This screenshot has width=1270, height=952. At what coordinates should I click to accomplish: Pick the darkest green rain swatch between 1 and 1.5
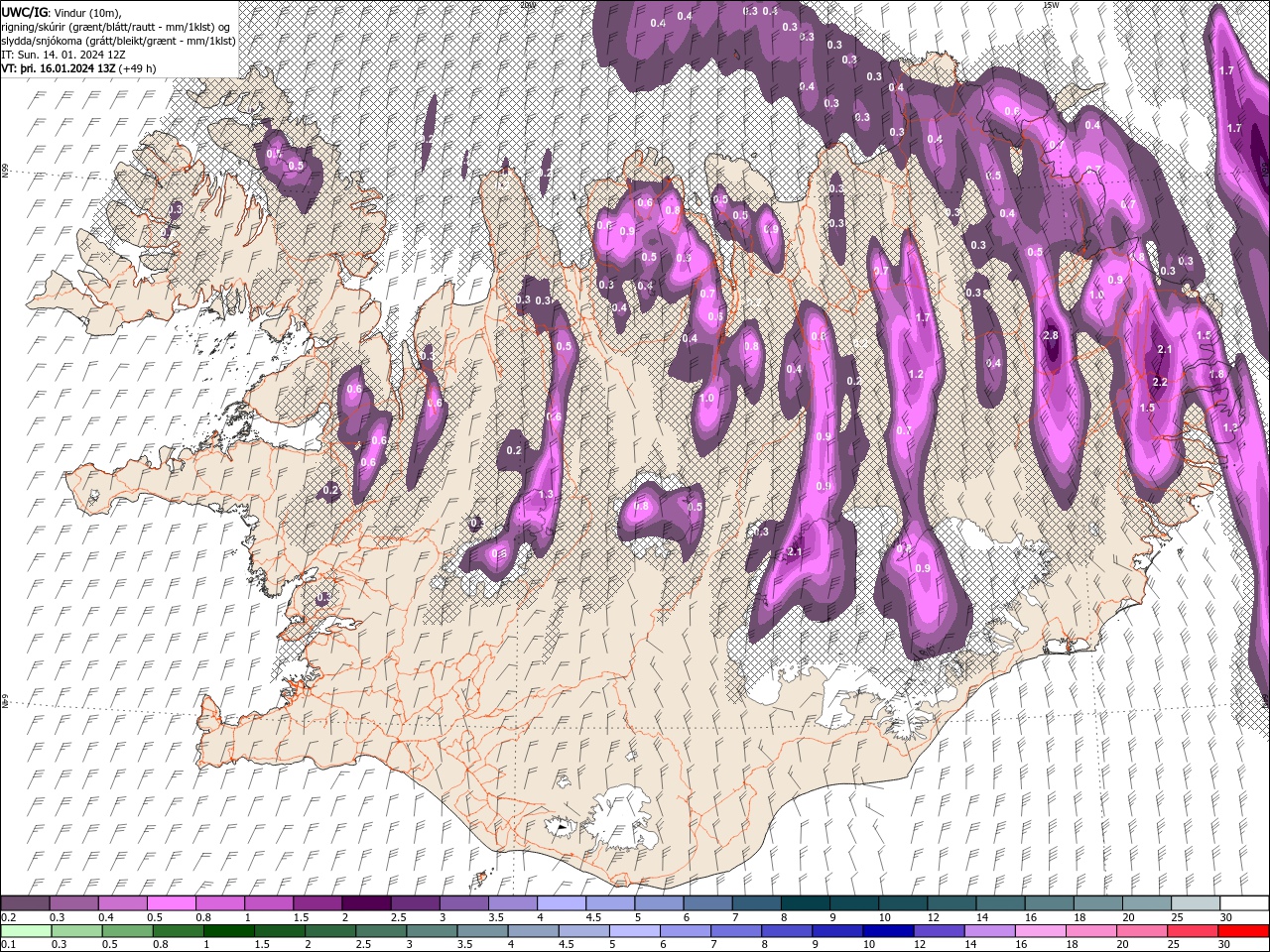pos(228,931)
